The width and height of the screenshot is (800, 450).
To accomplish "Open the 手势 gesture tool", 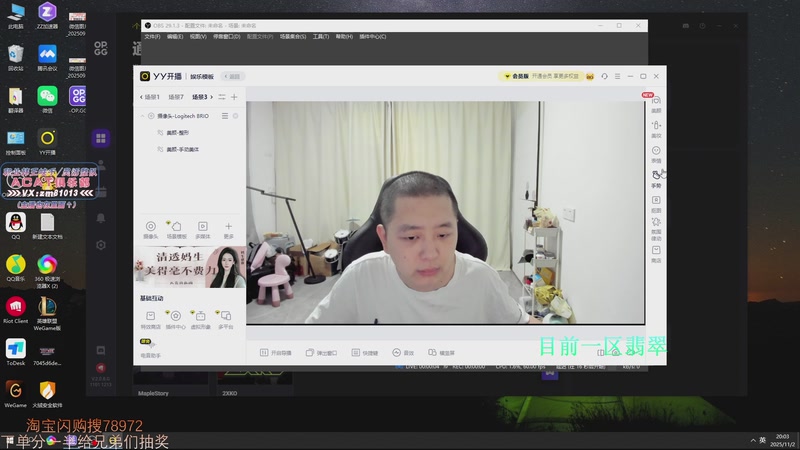I will (x=656, y=179).
